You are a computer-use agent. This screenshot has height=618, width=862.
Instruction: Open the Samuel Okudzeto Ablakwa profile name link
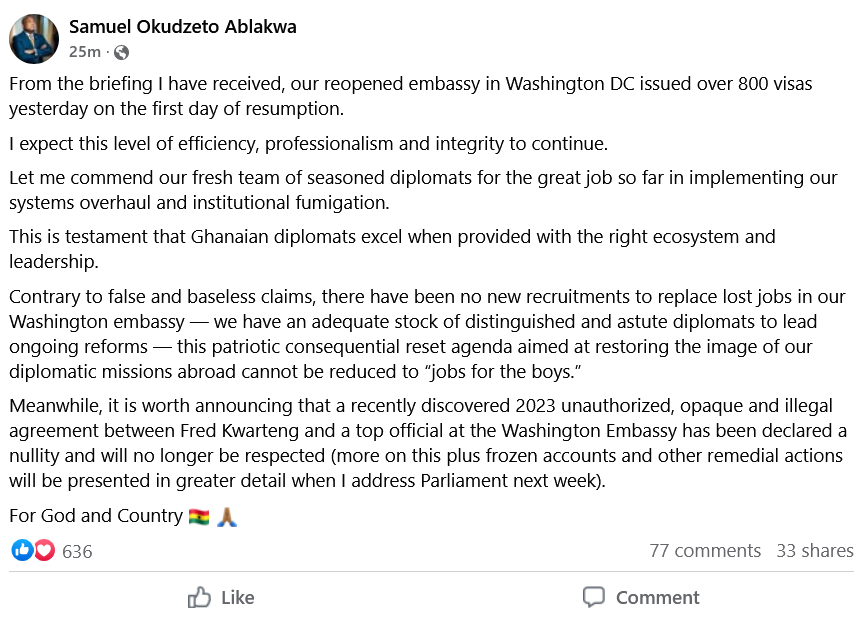tap(182, 27)
